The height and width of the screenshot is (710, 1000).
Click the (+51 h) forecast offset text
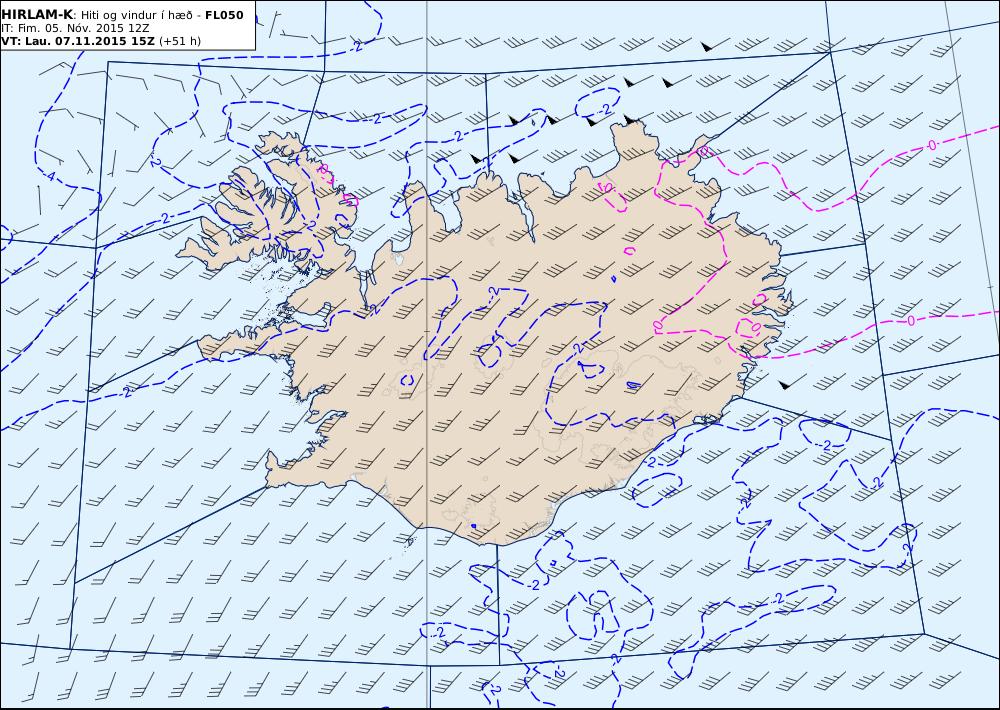coord(180,41)
